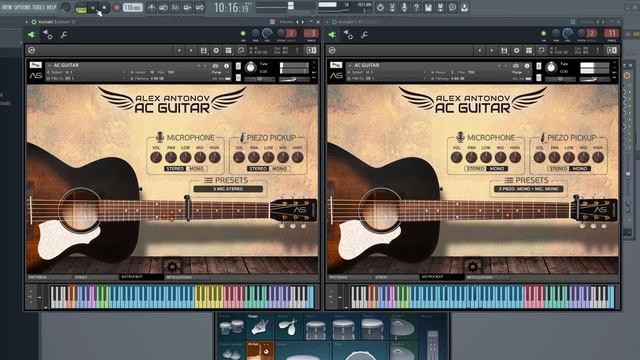Open the left guitar's presets dropdown bar
Image resolution: width=640 pixels, height=360 pixels.
(228, 189)
